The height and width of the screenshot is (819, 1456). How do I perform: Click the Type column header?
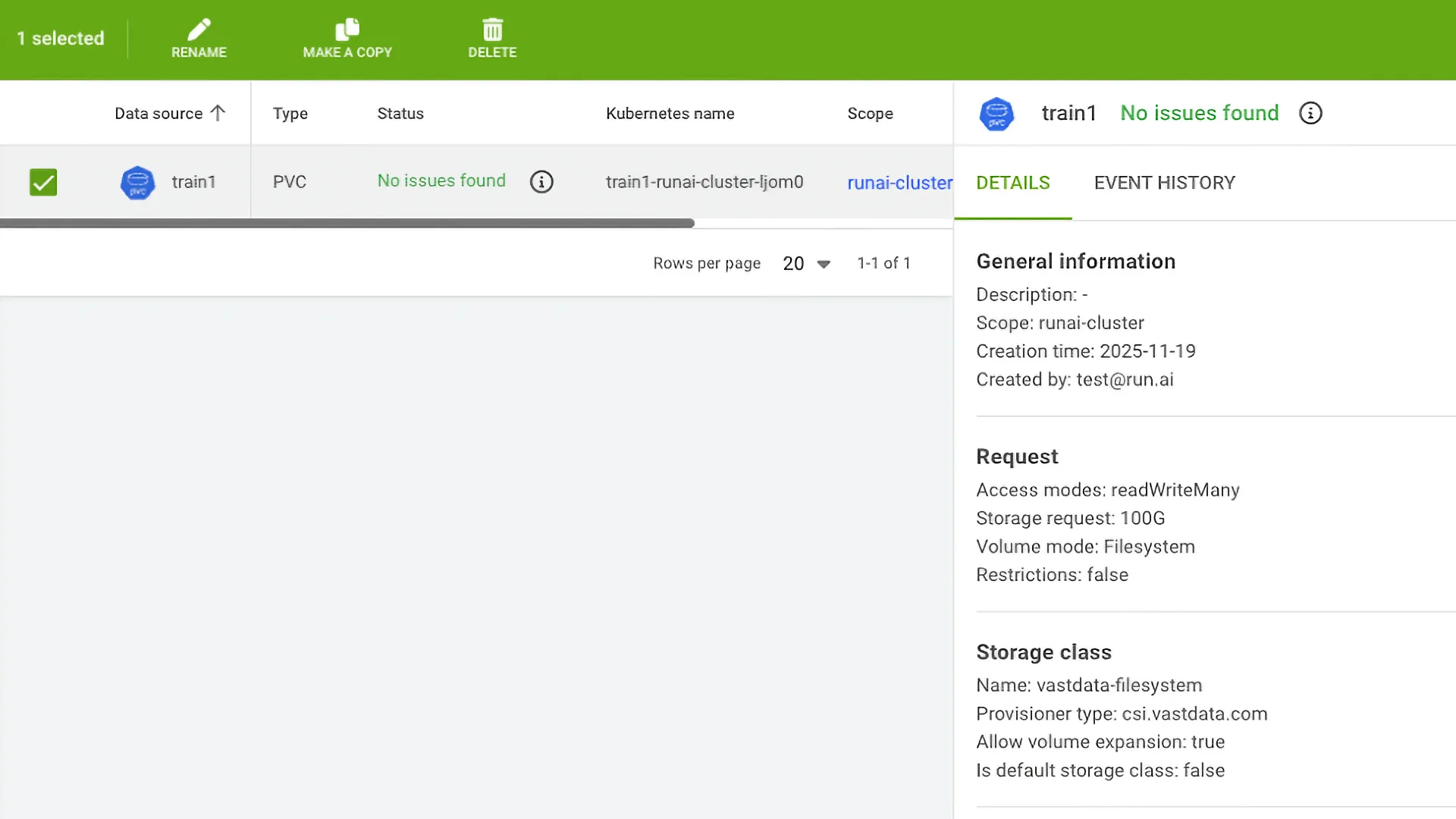(x=290, y=113)
